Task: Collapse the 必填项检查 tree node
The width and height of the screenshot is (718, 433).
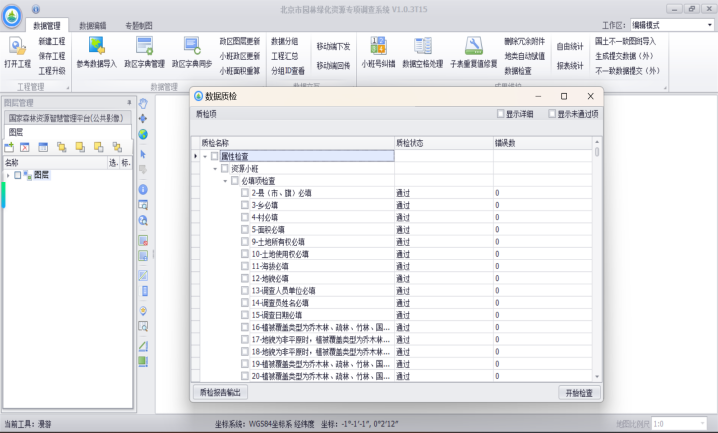Action: 225,180
